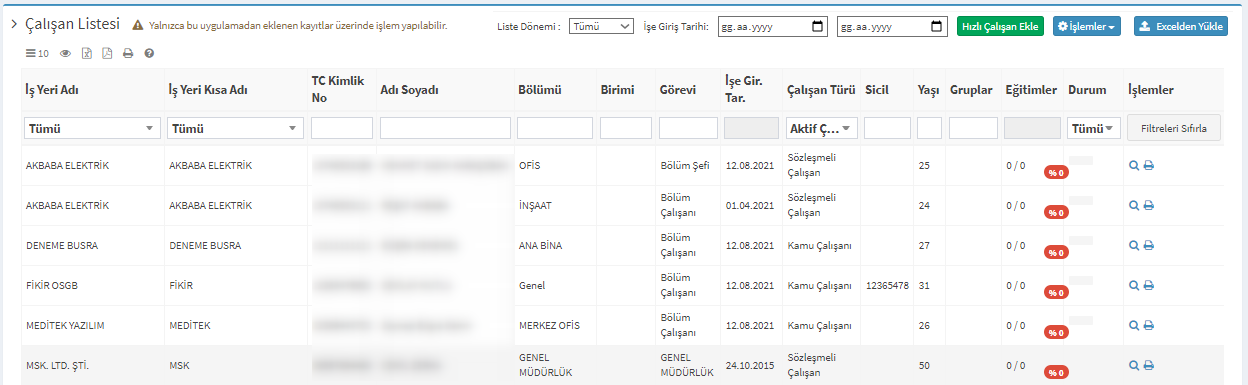Click the second end date input field
The image size is (1248, 385).
click(892, 27)
